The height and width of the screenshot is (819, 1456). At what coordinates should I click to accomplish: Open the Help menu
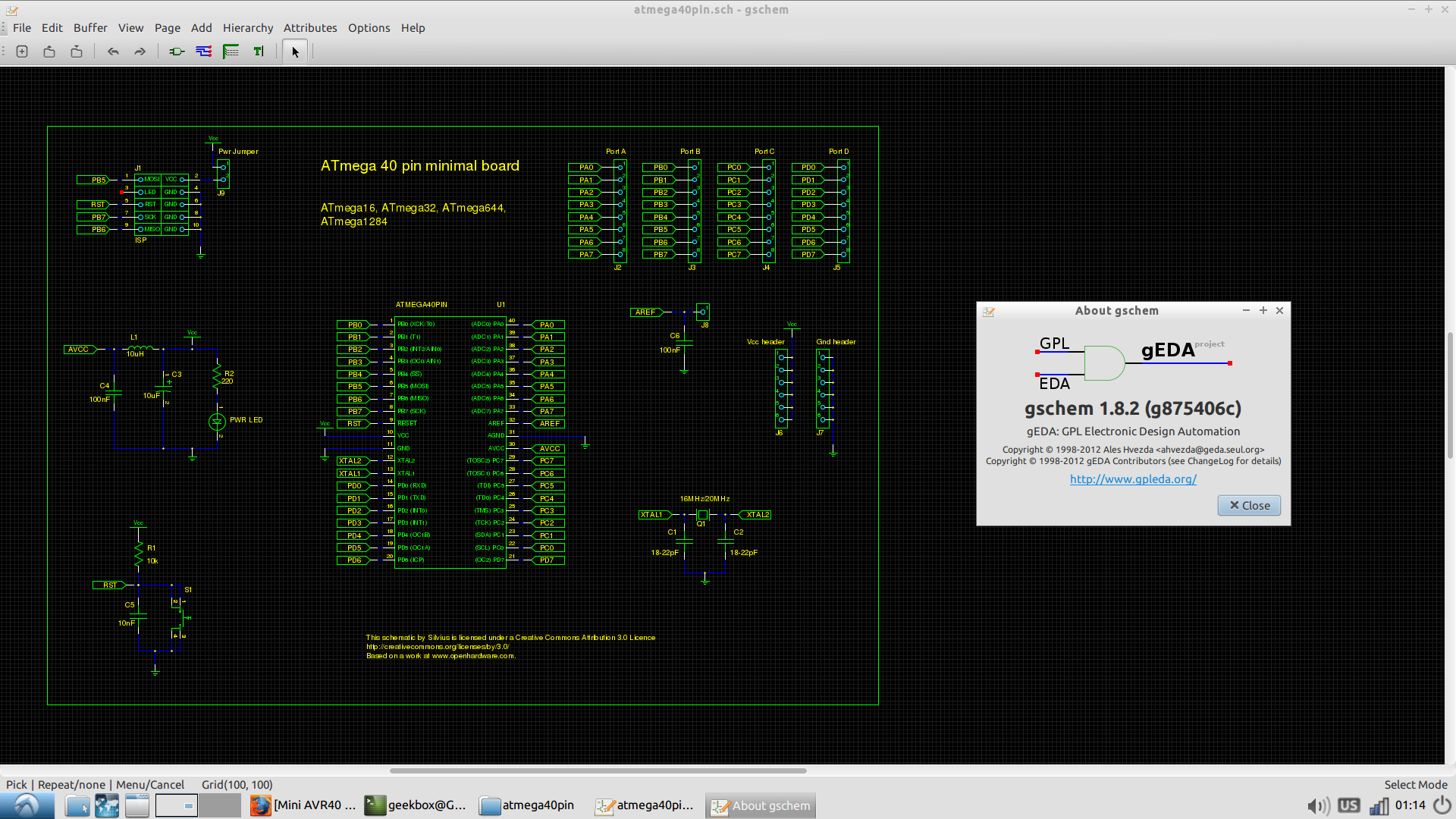click(413, 28)
